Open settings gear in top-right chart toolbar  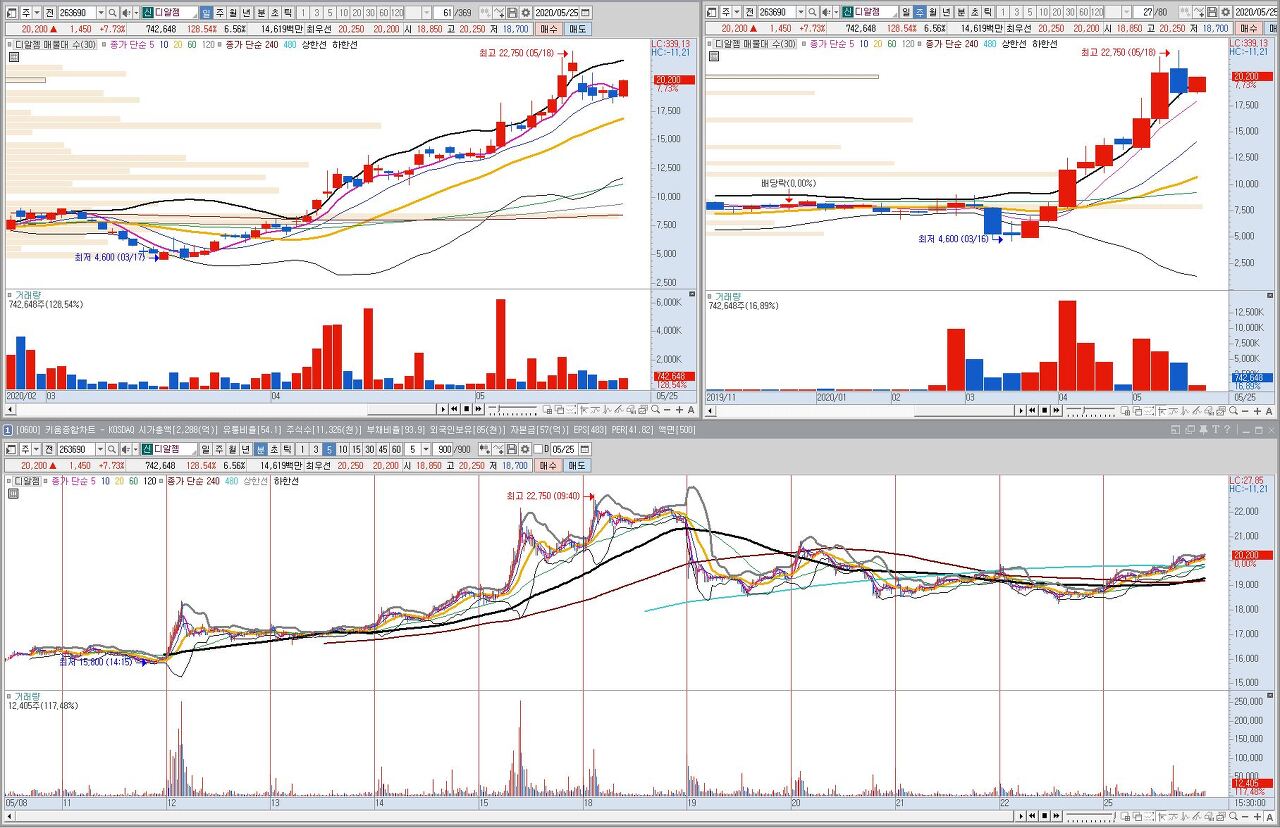click(1224, 12)
